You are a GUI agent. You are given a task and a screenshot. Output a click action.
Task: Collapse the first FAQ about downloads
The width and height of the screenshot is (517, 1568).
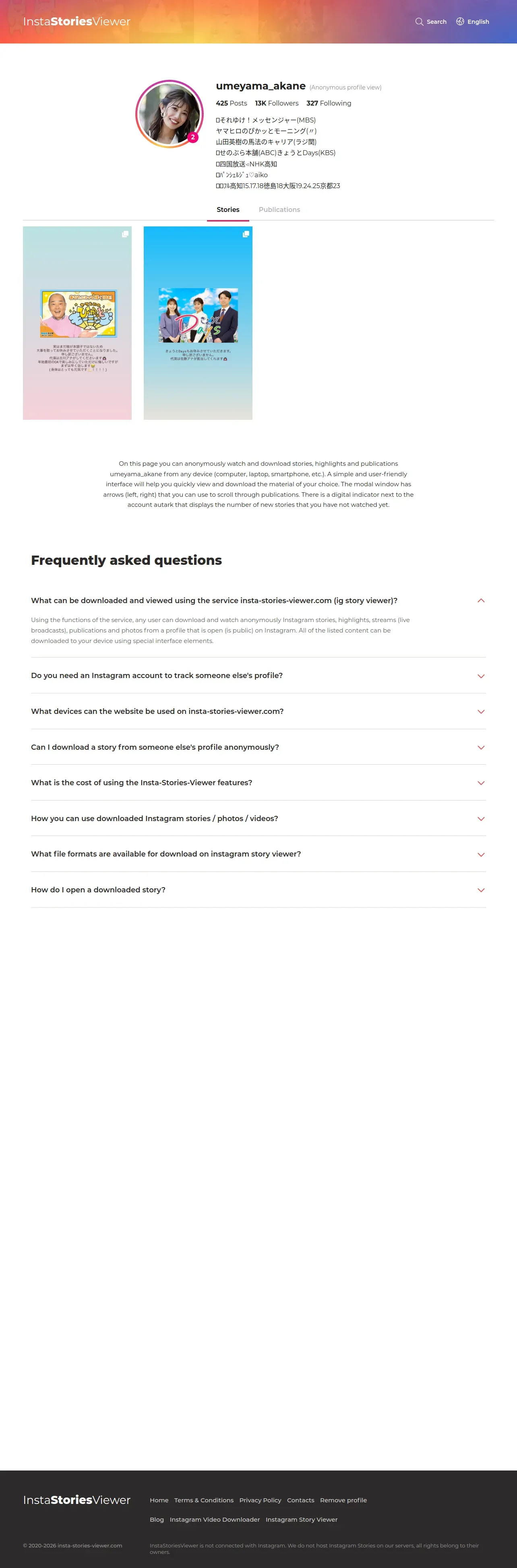(480, 601)
